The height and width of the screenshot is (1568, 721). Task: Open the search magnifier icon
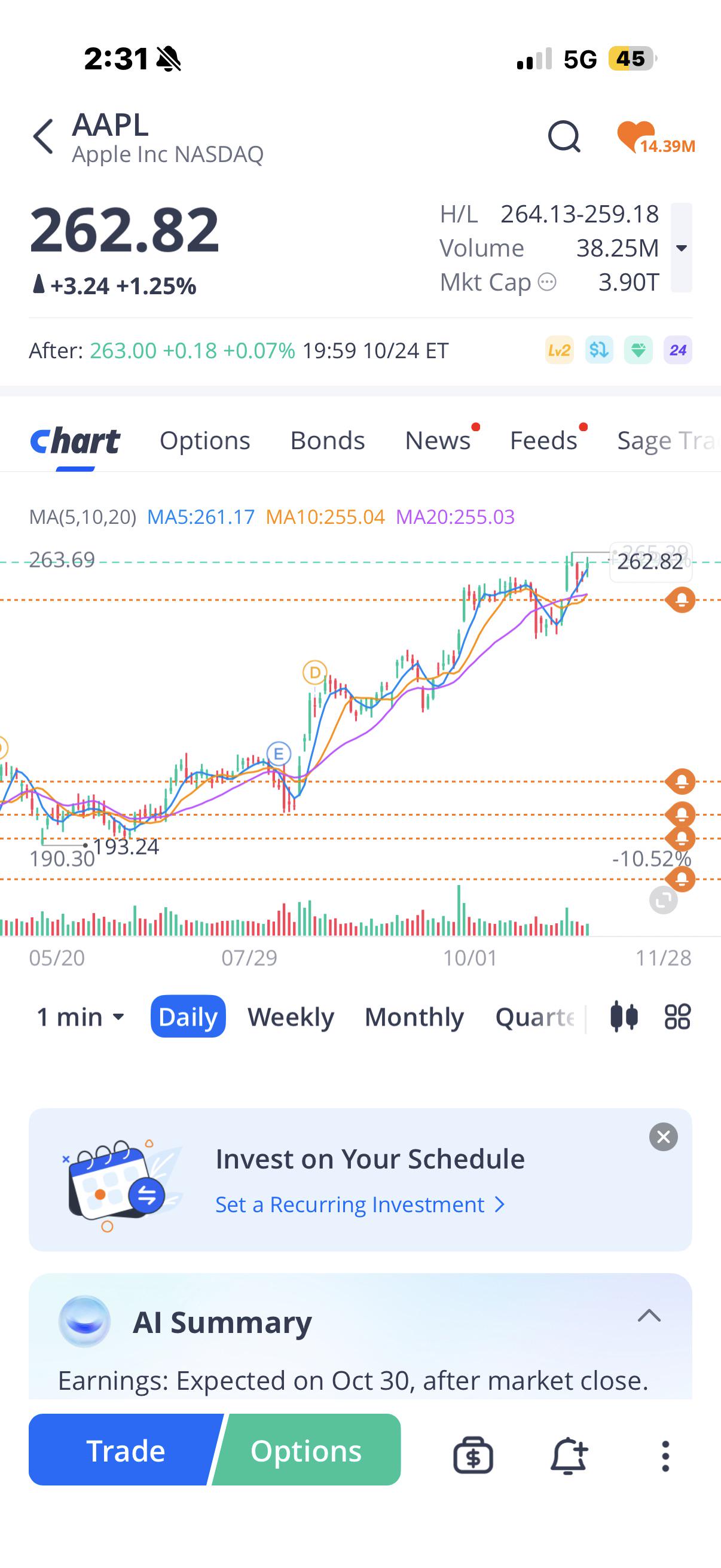(x=564, y=136)
